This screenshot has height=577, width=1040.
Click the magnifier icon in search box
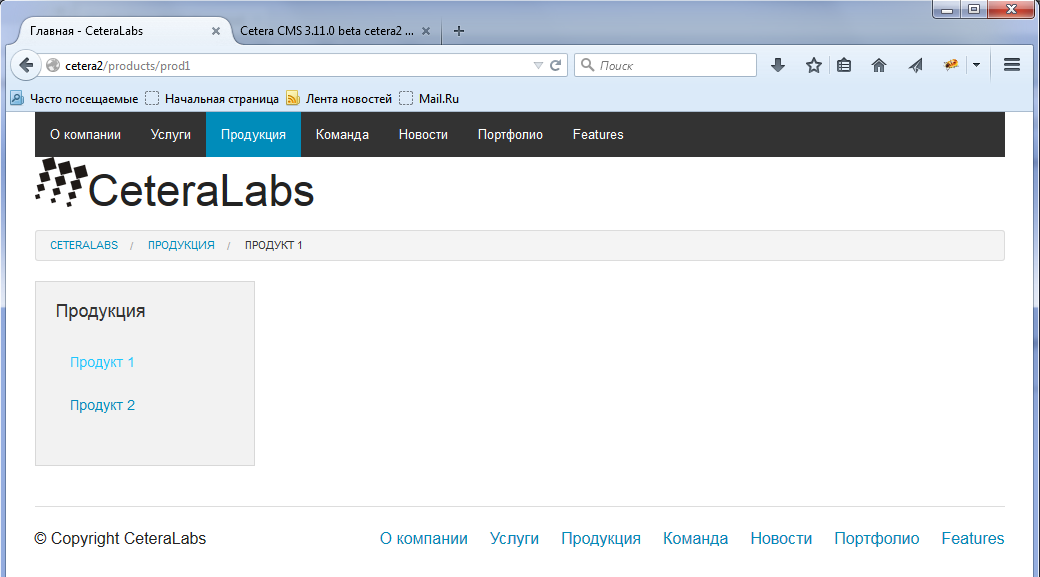click(588, 65)
